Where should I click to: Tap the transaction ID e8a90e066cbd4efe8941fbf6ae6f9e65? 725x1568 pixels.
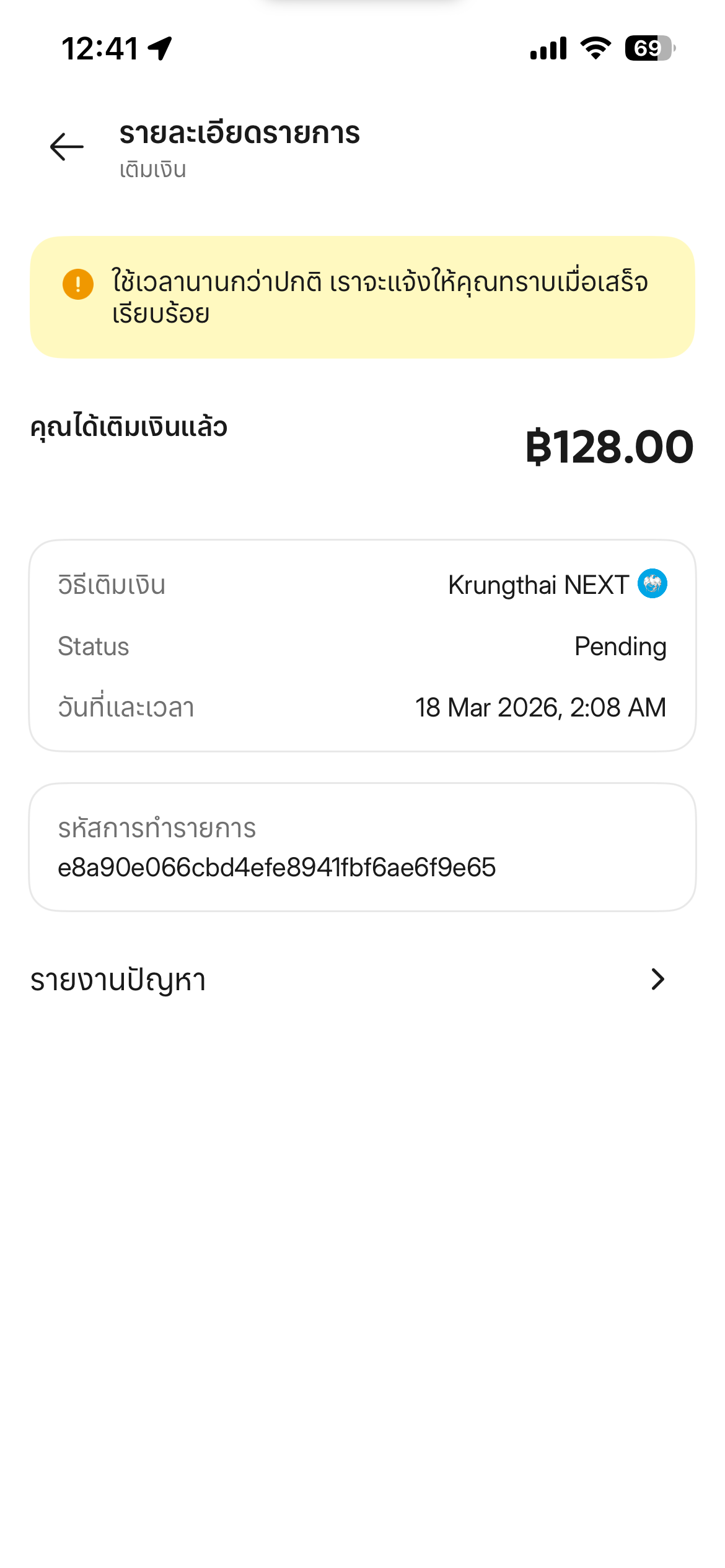(276, 868)
